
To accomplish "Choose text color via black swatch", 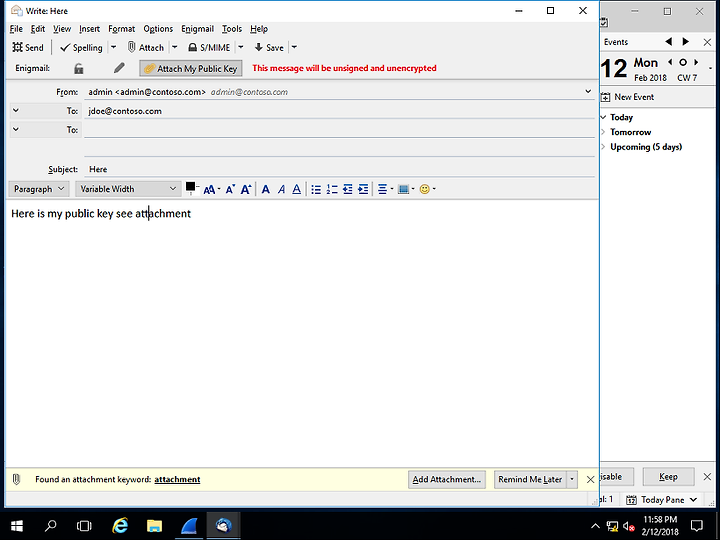I will [190, 186].
